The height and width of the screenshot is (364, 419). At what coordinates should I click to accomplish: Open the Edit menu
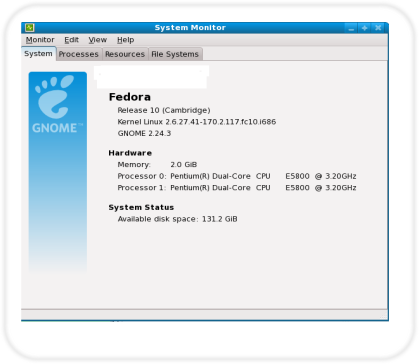pos(71,40)
